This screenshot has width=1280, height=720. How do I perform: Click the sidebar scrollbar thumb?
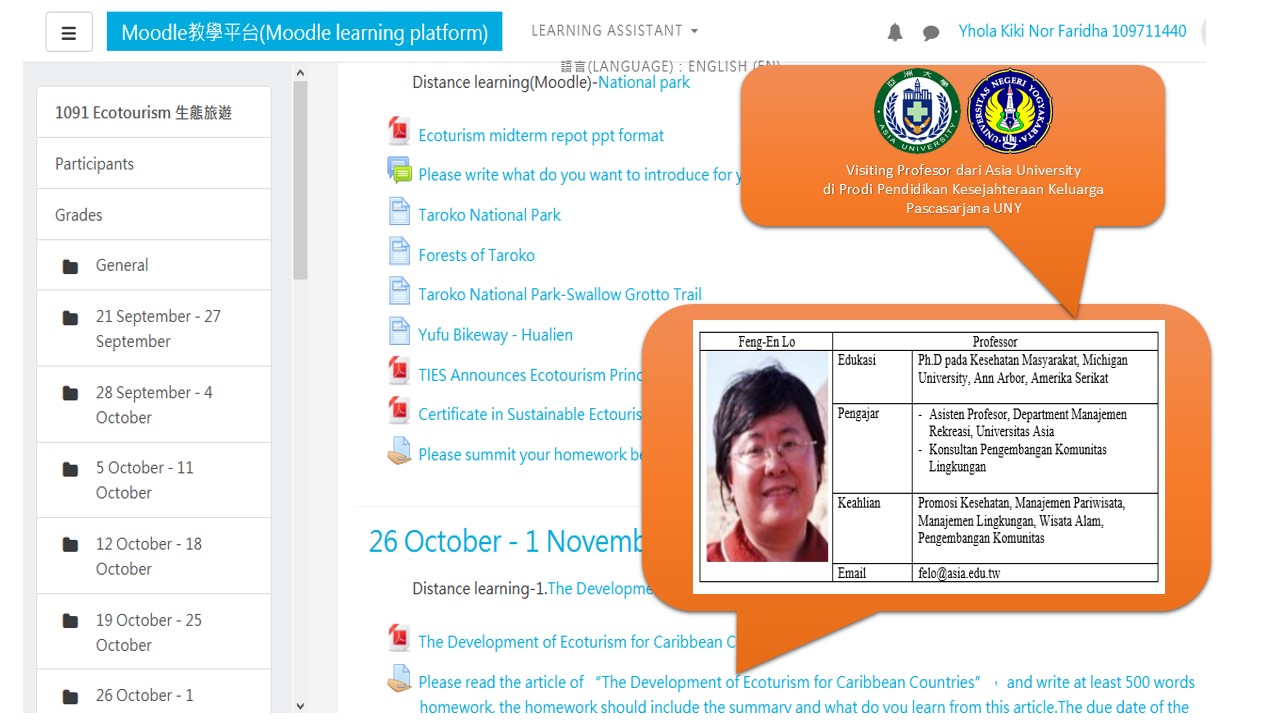tap(300, 180)
